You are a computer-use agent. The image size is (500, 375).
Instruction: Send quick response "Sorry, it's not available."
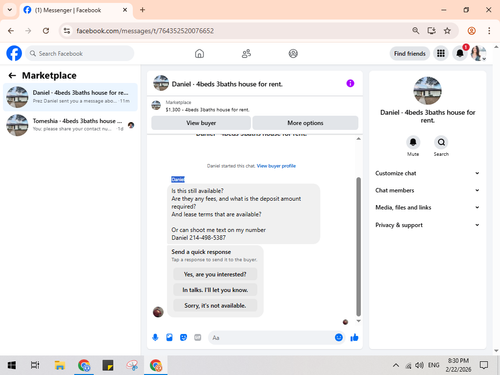click(215, 306)
